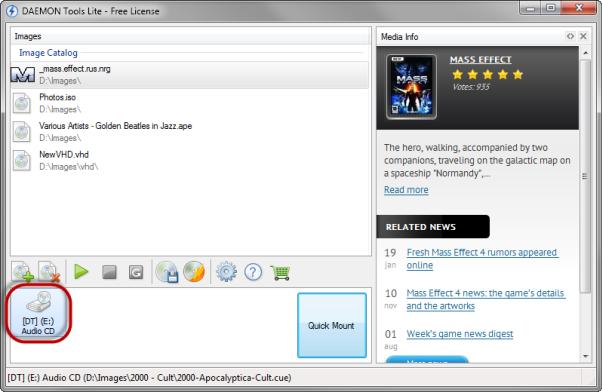Click the DAEMON Tools lightning title icon

(x=12, y=11)
